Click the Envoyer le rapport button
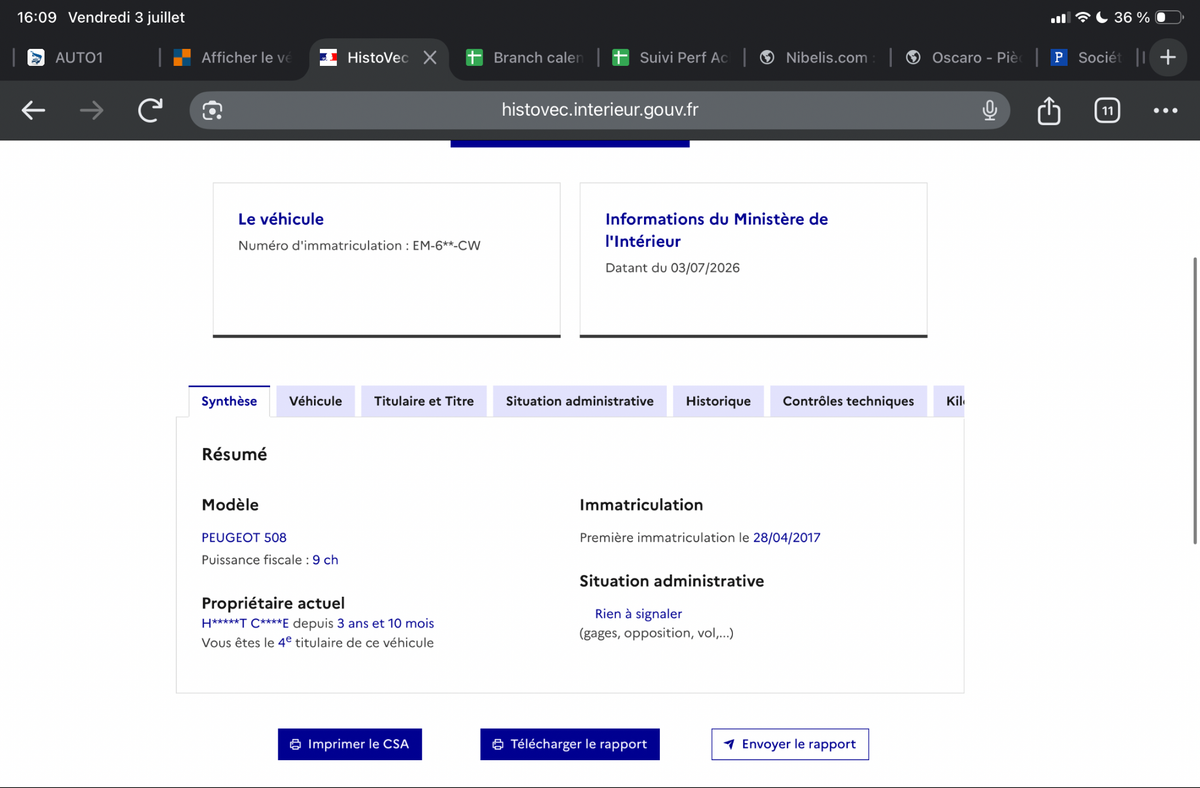1200x788 pixels. 790,744
